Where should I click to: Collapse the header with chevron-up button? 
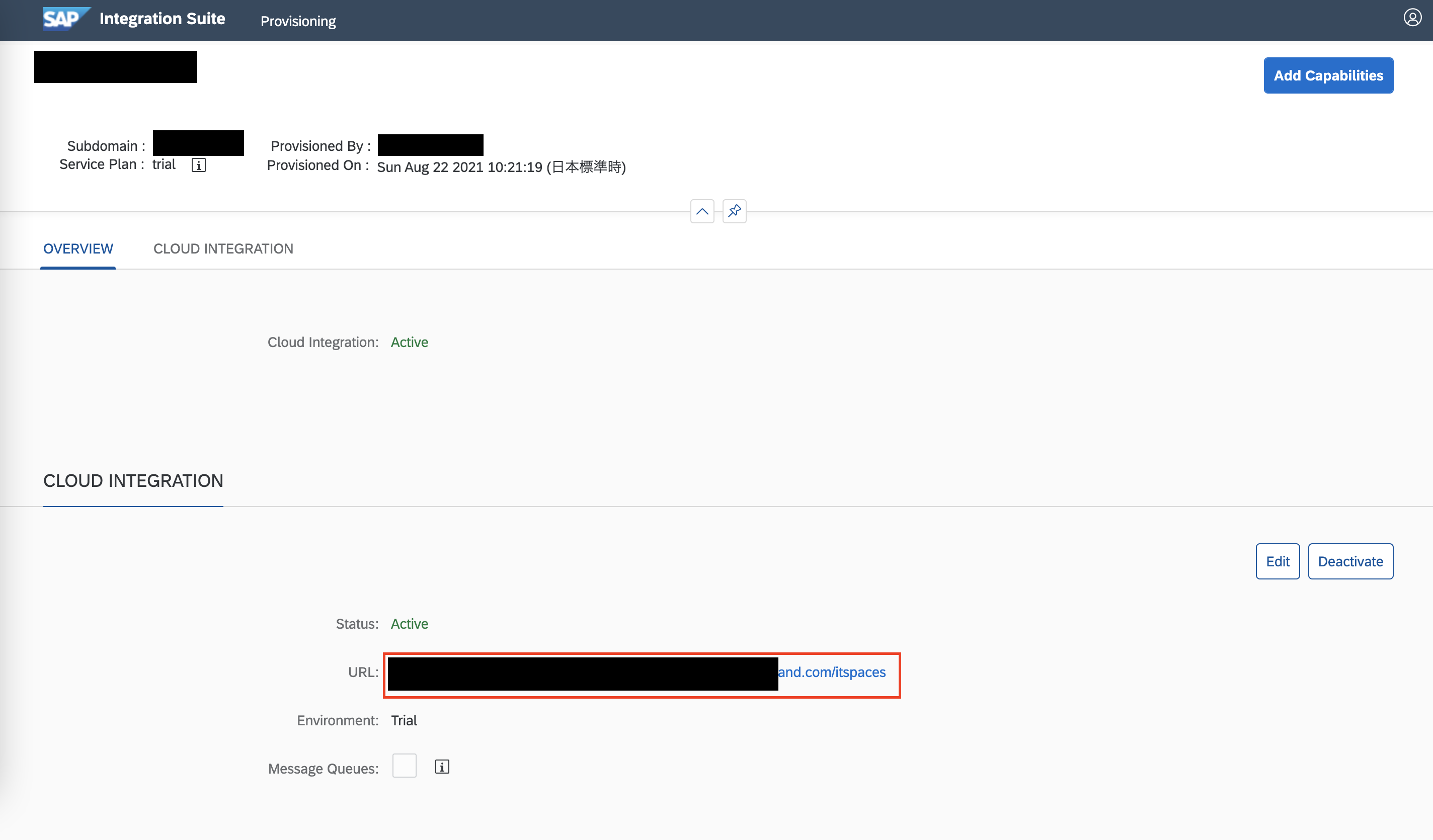[702, 211]
